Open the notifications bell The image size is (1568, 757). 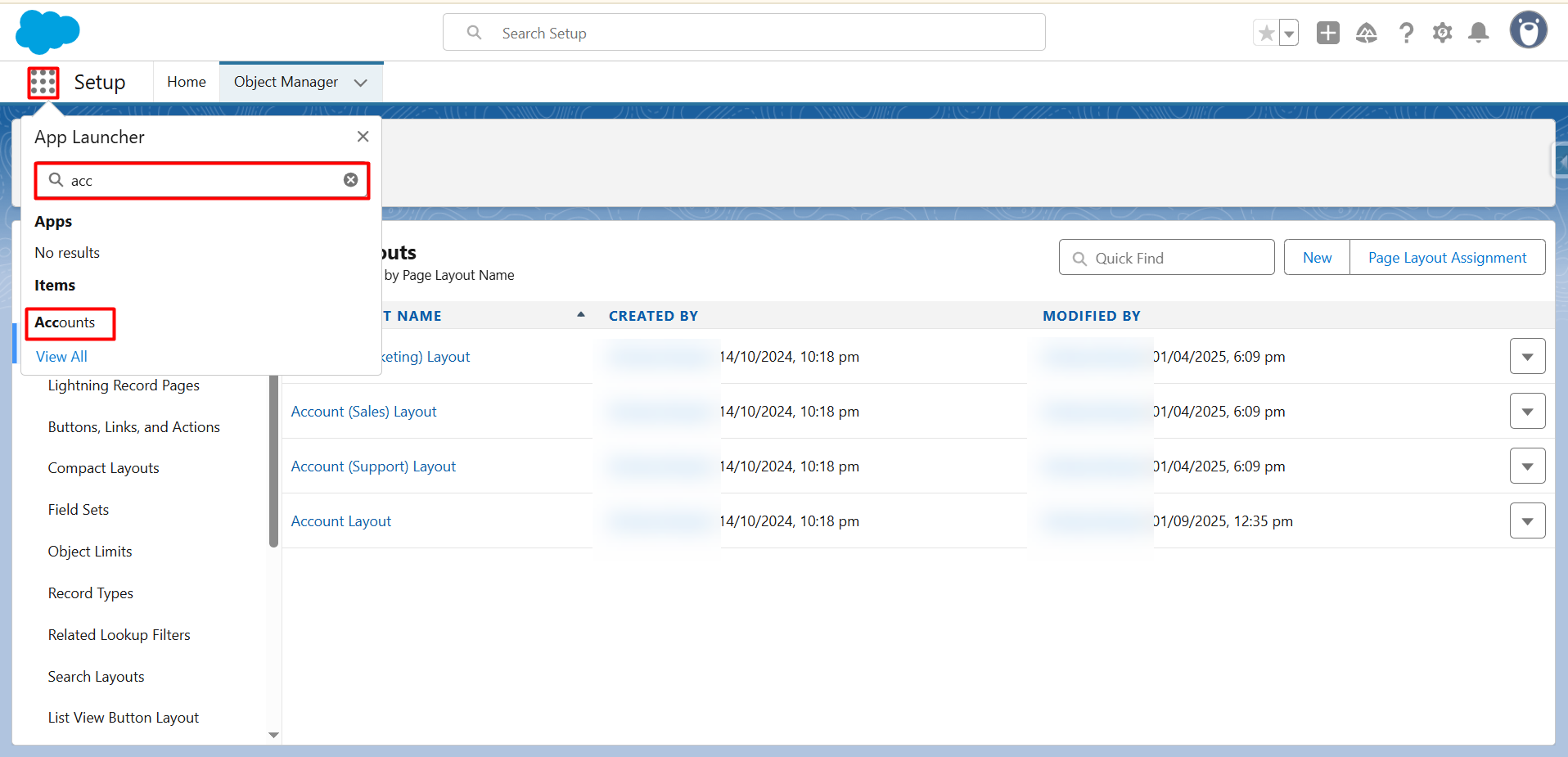(x=1478, y=33)
